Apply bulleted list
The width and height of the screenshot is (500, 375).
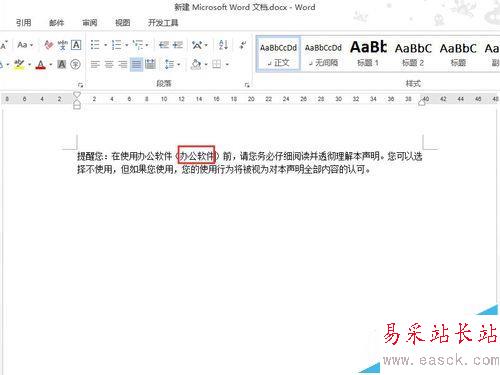pos(95,45)
